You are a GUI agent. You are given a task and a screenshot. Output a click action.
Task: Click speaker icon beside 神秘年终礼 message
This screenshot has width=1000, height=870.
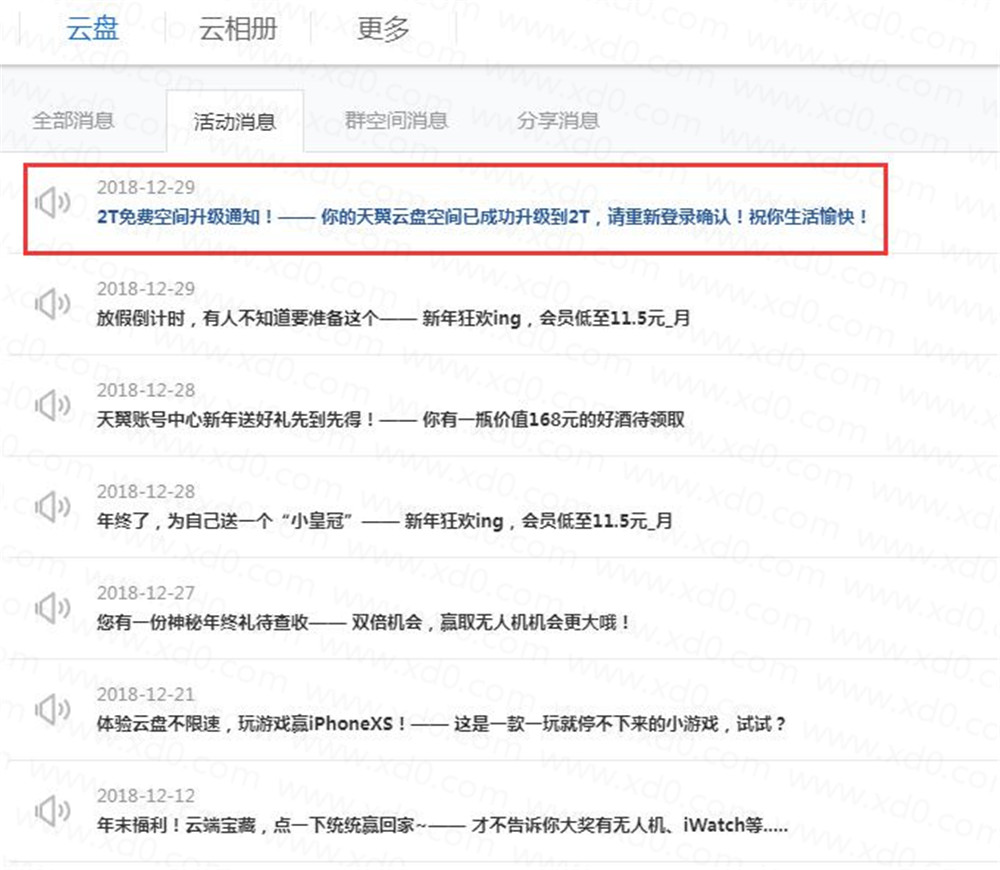tap(52, 608)
